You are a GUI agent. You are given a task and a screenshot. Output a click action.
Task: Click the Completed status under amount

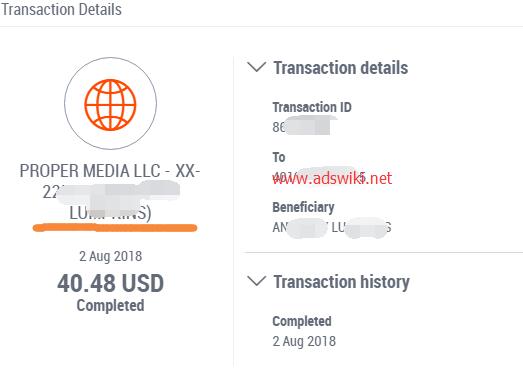(110, 305)
